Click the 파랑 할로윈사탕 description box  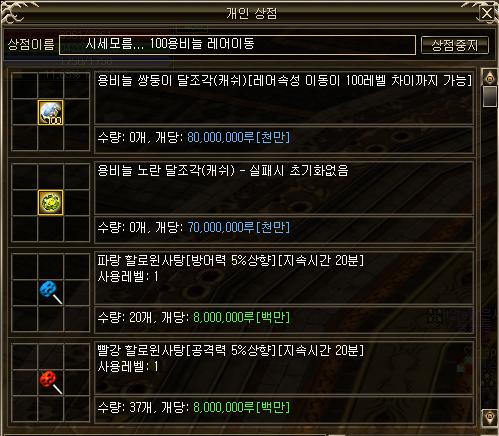click(x=284, y=277)
